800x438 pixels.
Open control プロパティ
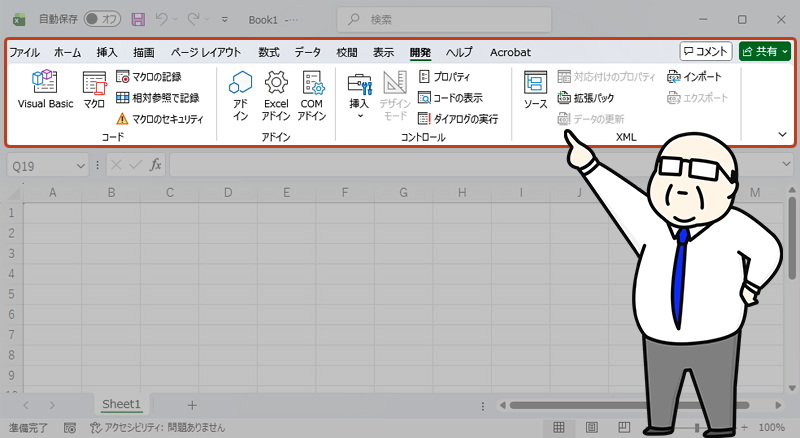pos(444,77)
